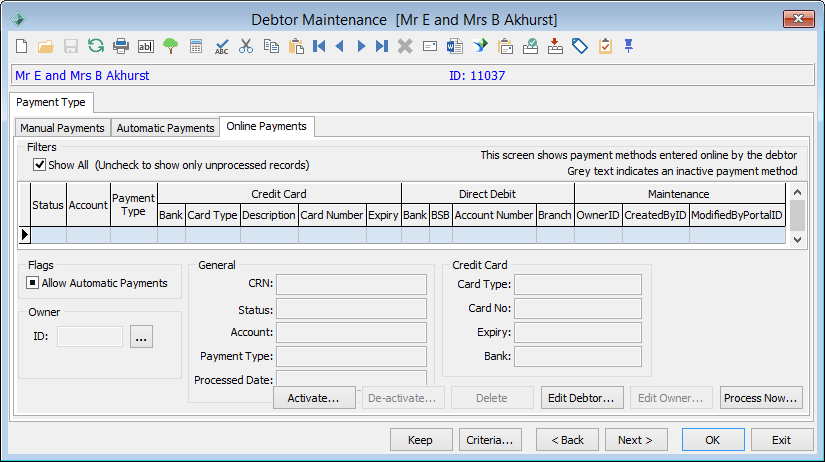Click the Print icon
This screenshot has height=462, width=825.
[121, 46]
